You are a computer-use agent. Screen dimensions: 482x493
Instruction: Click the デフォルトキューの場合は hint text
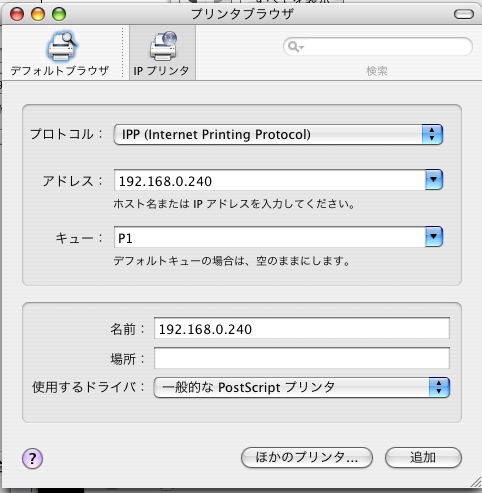[x=232, y=261]
